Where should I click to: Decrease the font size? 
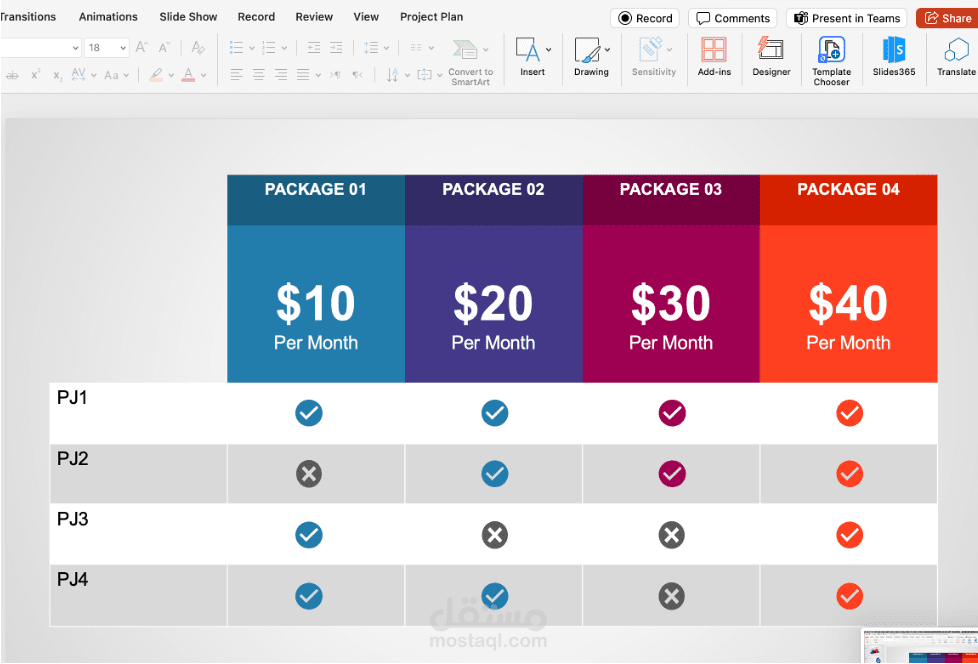pos(165,47)
